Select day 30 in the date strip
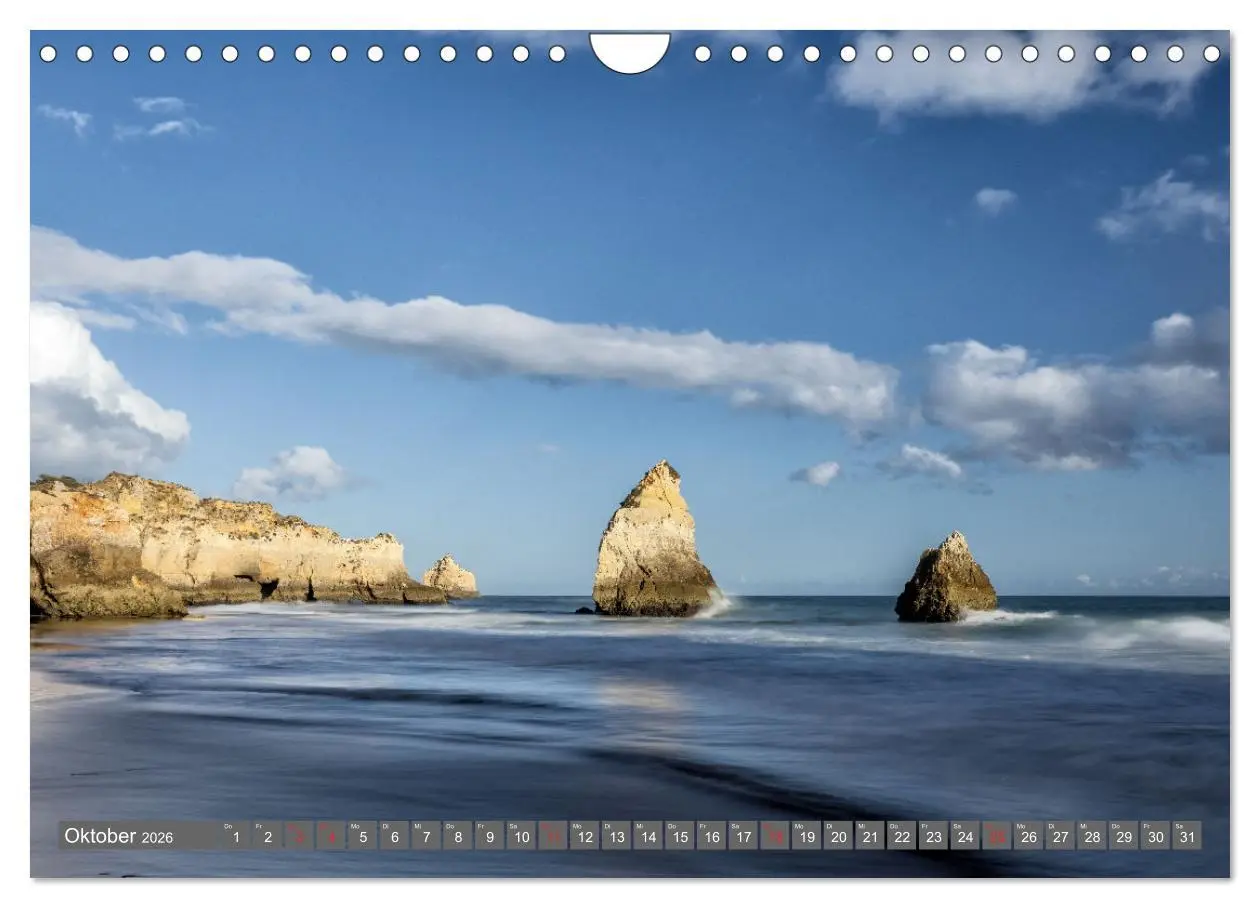The width and height of the screenshot is (1260, 908). (x=1155, y=836)
